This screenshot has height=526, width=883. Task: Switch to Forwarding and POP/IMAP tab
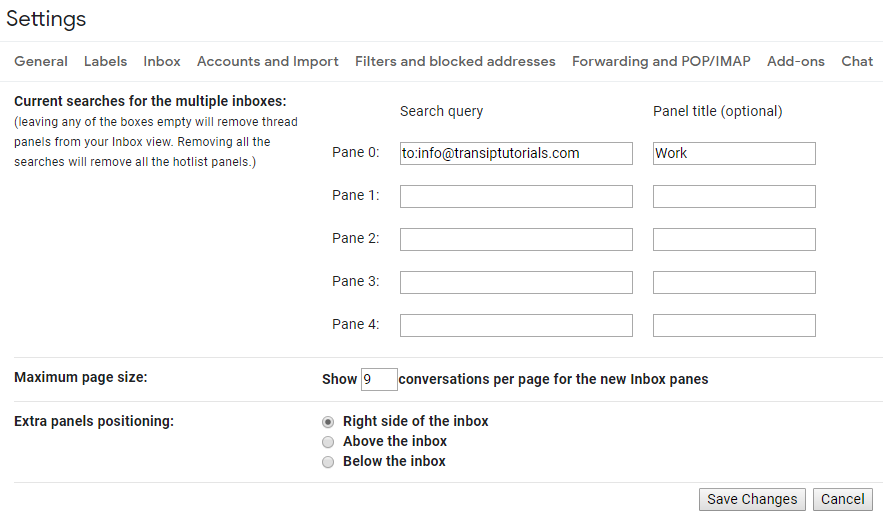tap(661, 61)
